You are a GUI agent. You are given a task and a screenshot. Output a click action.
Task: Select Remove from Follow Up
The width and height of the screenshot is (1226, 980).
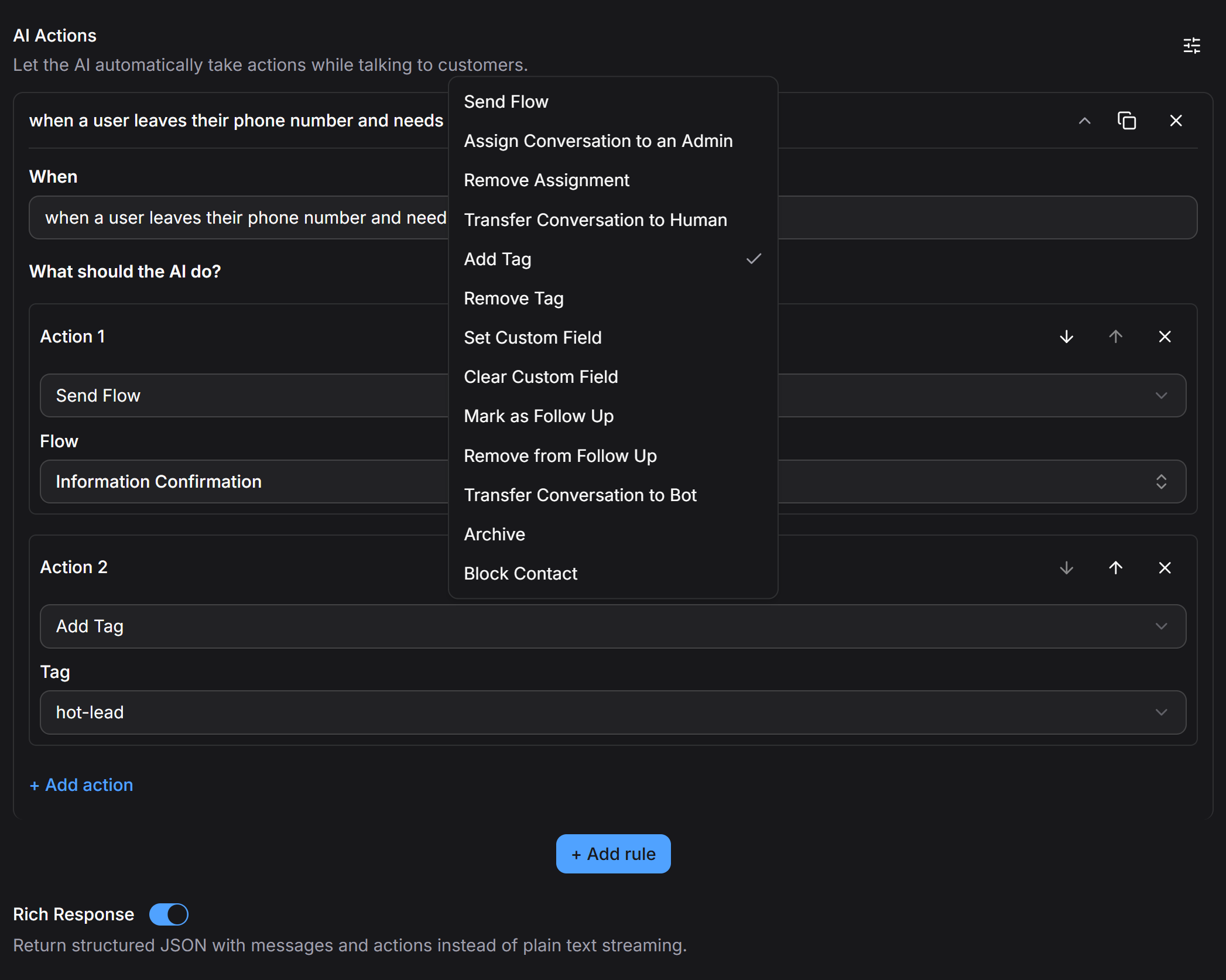[x=613, y=455]
